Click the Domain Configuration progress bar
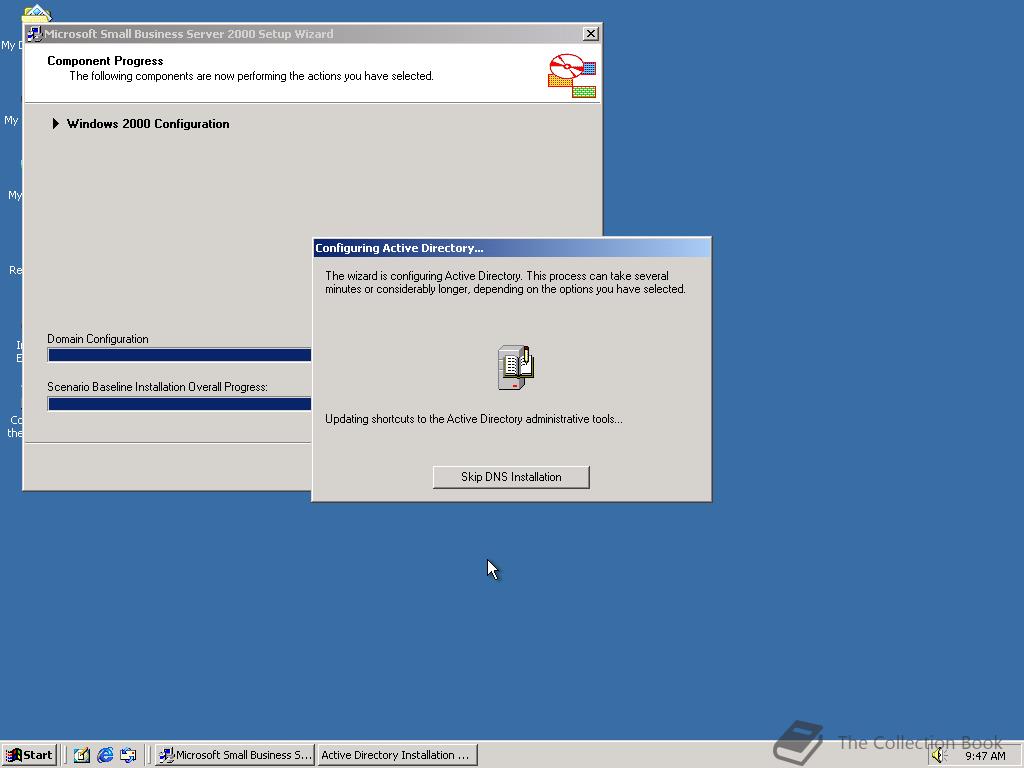Screen dimensions: 1024x768 pyautogui.click(x=179, y=355)
